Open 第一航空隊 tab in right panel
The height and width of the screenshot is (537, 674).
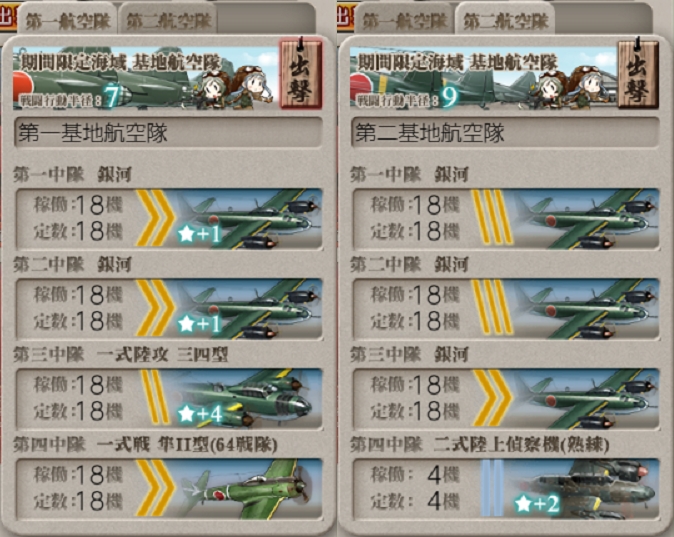404,20
